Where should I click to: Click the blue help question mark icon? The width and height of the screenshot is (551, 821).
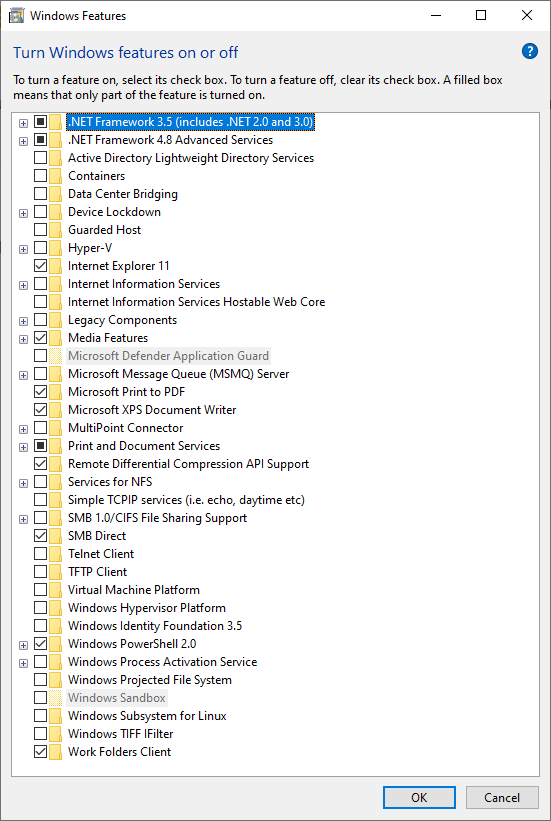530,51
